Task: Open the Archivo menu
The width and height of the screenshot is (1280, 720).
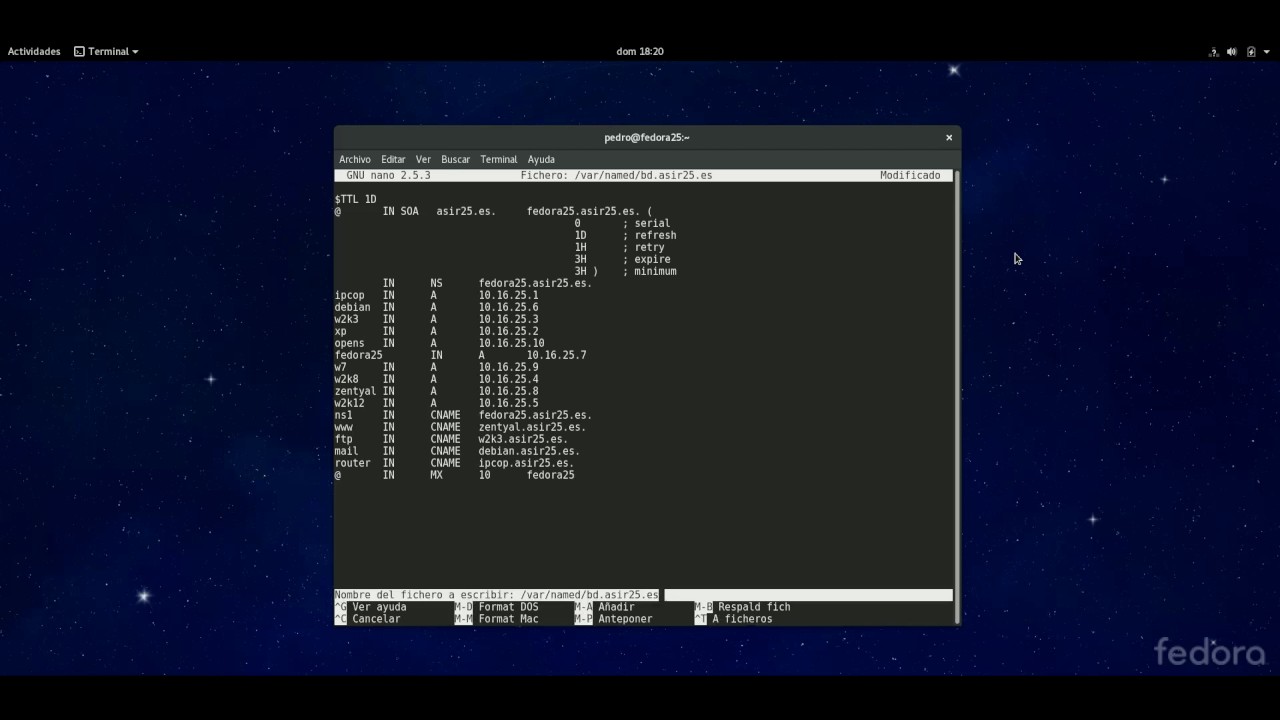Action: [355, 159]
